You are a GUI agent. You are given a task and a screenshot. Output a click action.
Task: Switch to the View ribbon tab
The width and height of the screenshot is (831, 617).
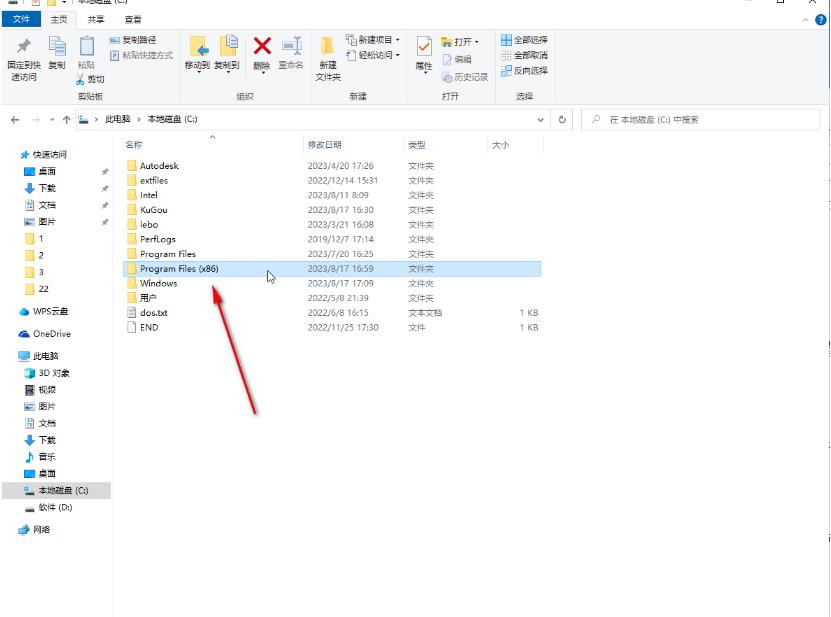coord(133,20)
